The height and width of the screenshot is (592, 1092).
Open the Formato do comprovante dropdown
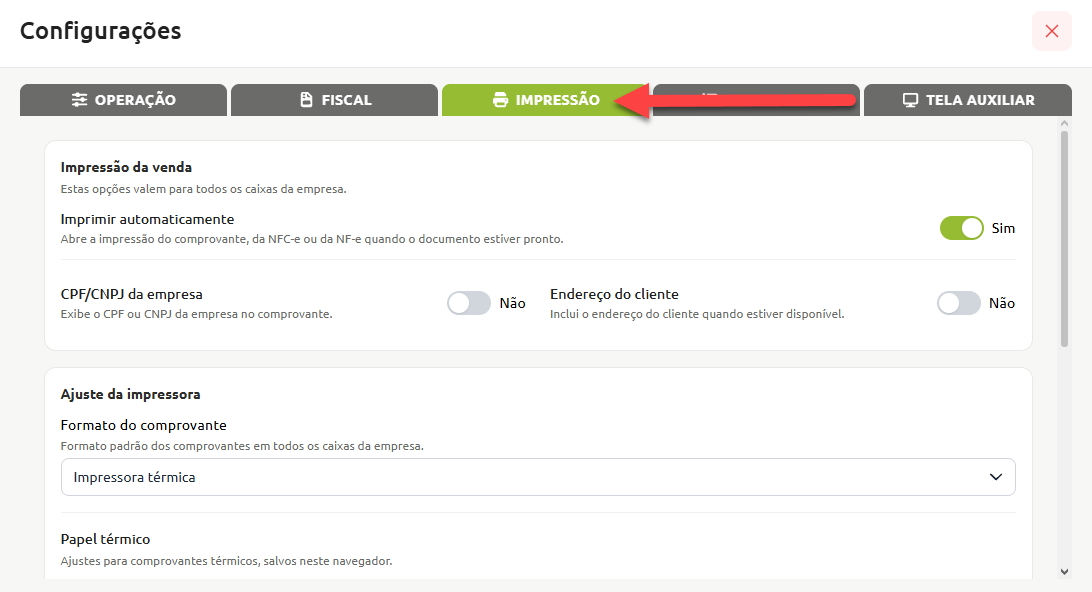538,477
